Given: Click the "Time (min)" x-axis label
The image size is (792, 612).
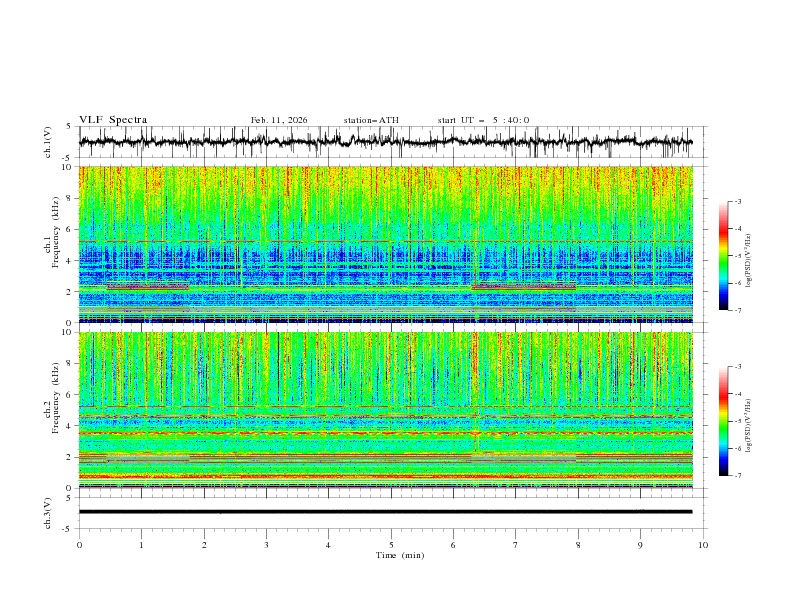Looking at the screenshot, I should (x=400, y=555).
